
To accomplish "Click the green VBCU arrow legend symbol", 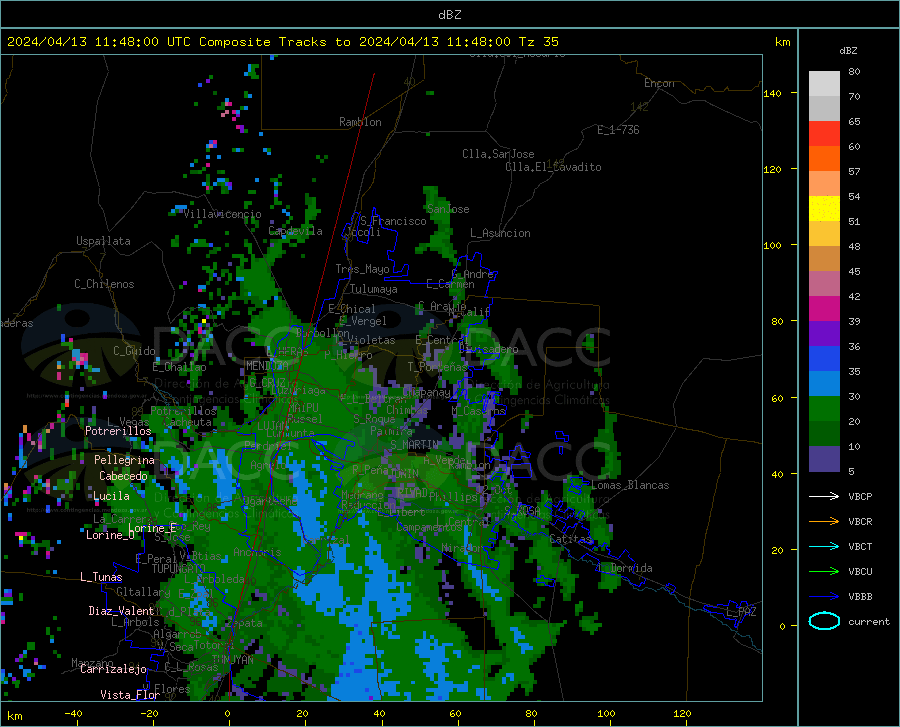I will coord(824,572).
